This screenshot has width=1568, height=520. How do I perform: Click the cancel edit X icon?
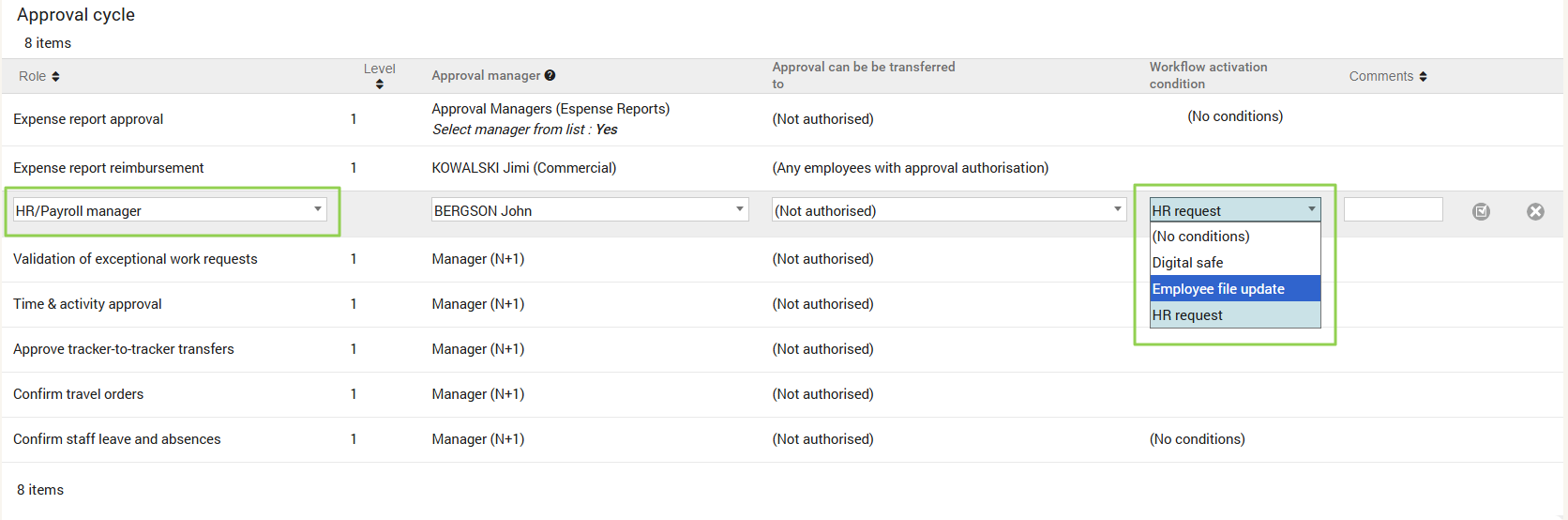[1535, 211]
